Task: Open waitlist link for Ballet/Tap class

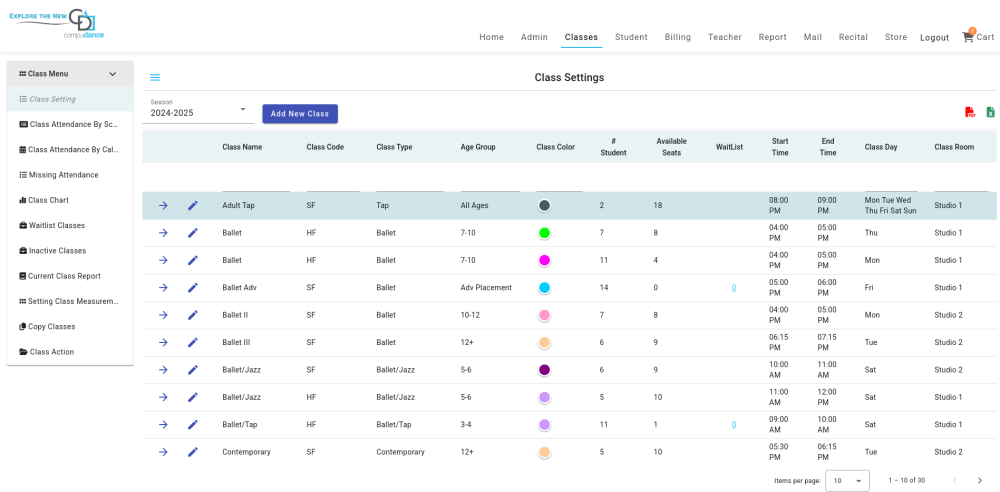Action: tap(733, 425)
